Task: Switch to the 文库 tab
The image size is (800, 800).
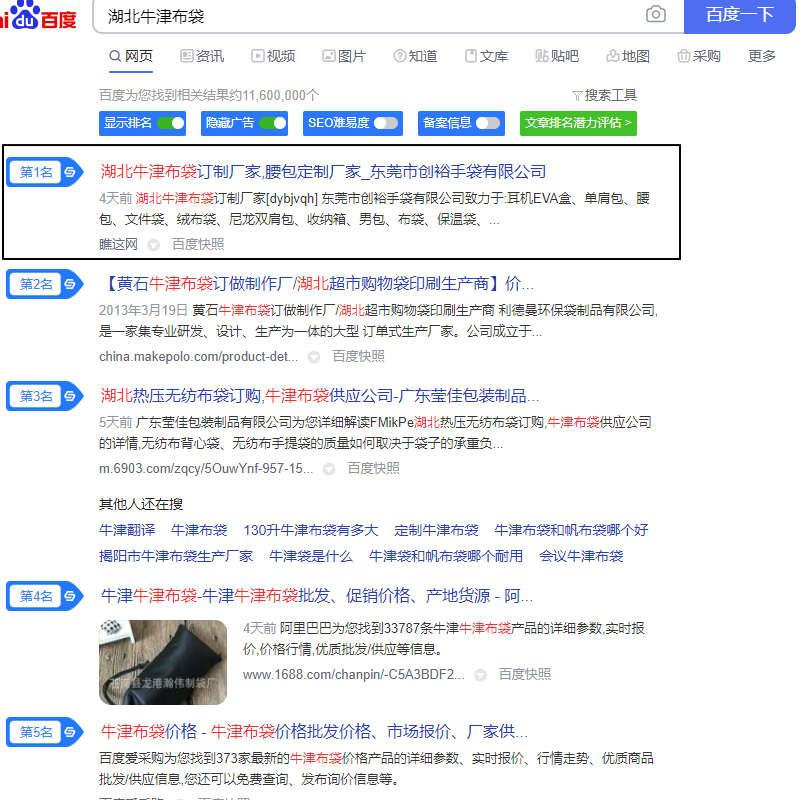Action: (x=486, y=56)
